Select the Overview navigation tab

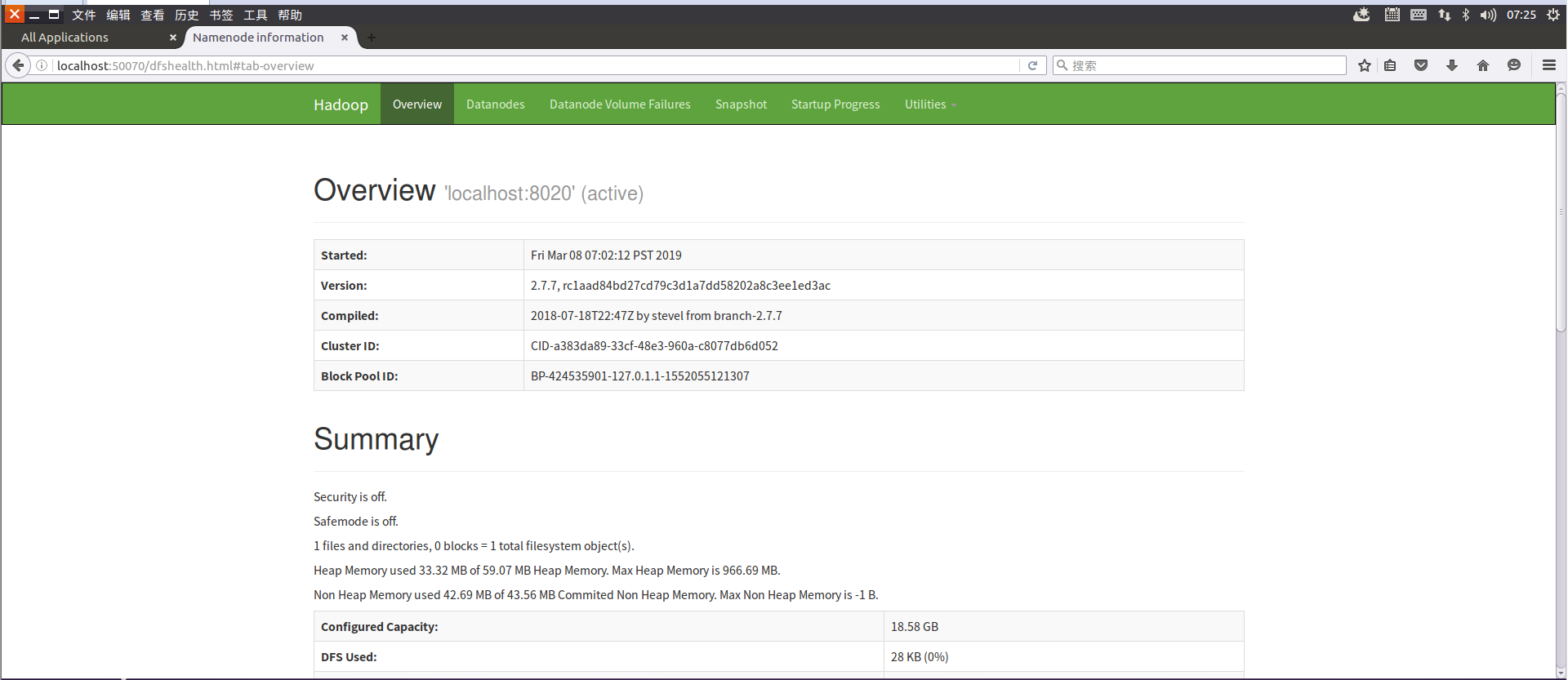pyautogui.click(x=417, y=104)
